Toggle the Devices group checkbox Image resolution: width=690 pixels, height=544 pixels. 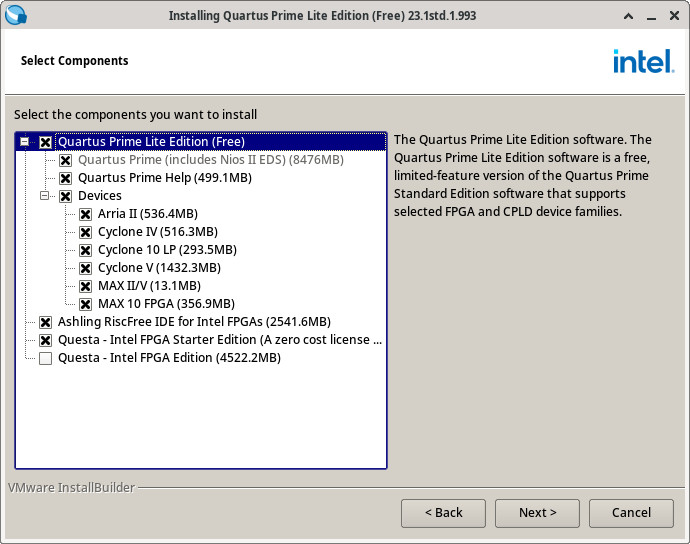(x=66, y=196)
